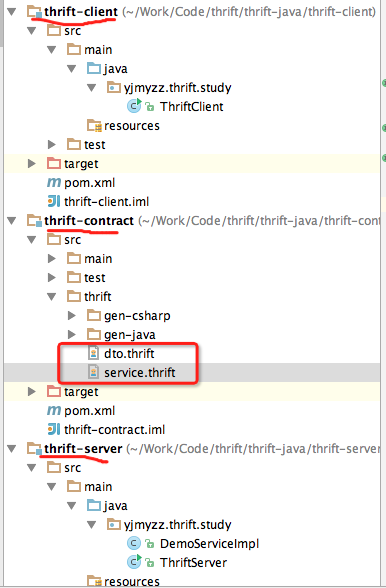Click resources folder icon under thrift-client
The width and height of the screenshot is (386, 588).
pos(94,126)
